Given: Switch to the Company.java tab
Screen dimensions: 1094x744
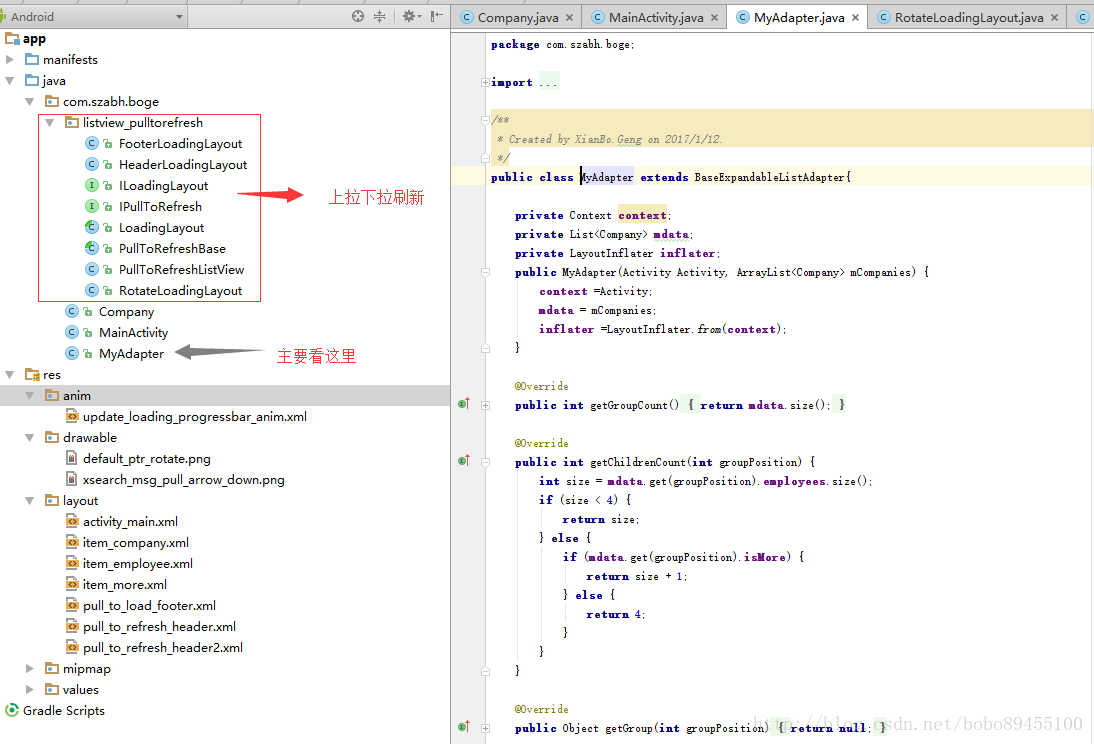Looking at the screenshot, I should 518,17.
